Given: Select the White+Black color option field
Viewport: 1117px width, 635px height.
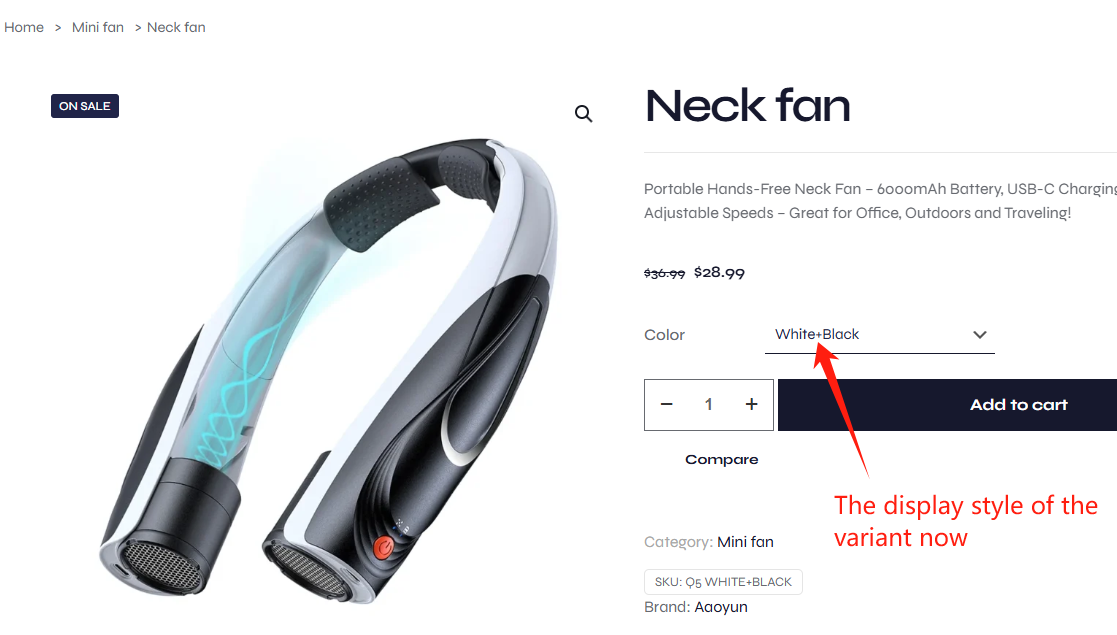Looking at the screenshot, I should pyautogui.click(x=880, y=334).
